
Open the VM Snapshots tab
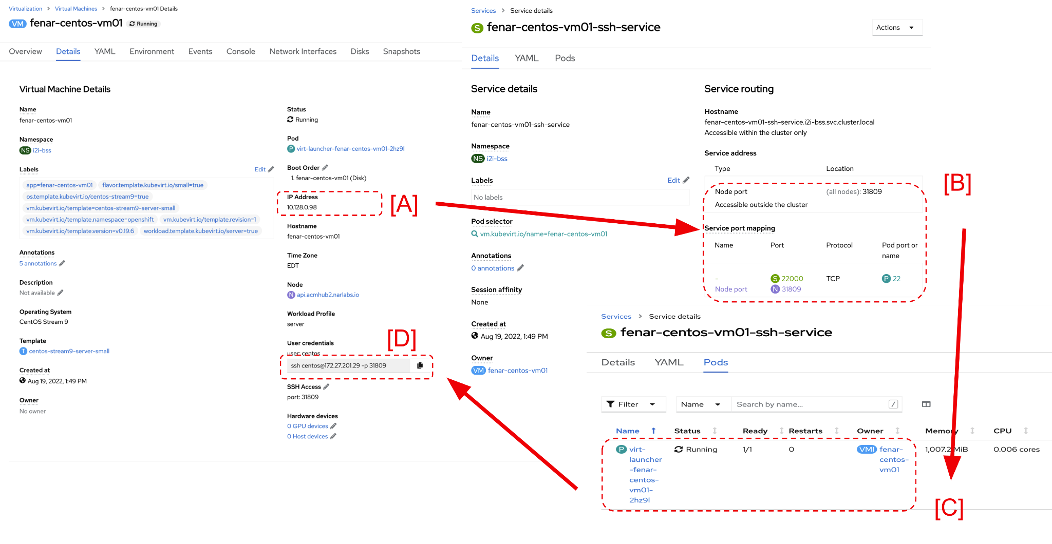click(x=402, y=52)
